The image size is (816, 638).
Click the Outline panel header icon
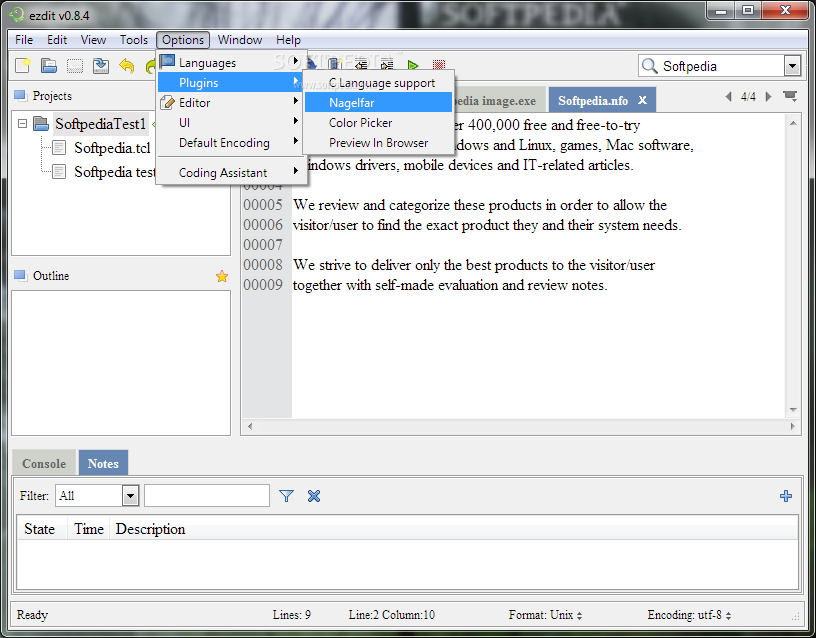point(20,275)
